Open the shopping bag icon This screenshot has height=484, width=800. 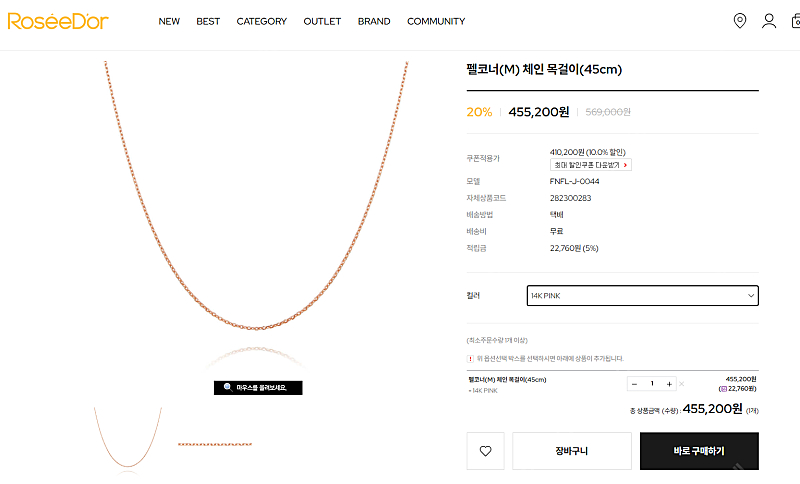pyautogui.click(x=795, y=21)
